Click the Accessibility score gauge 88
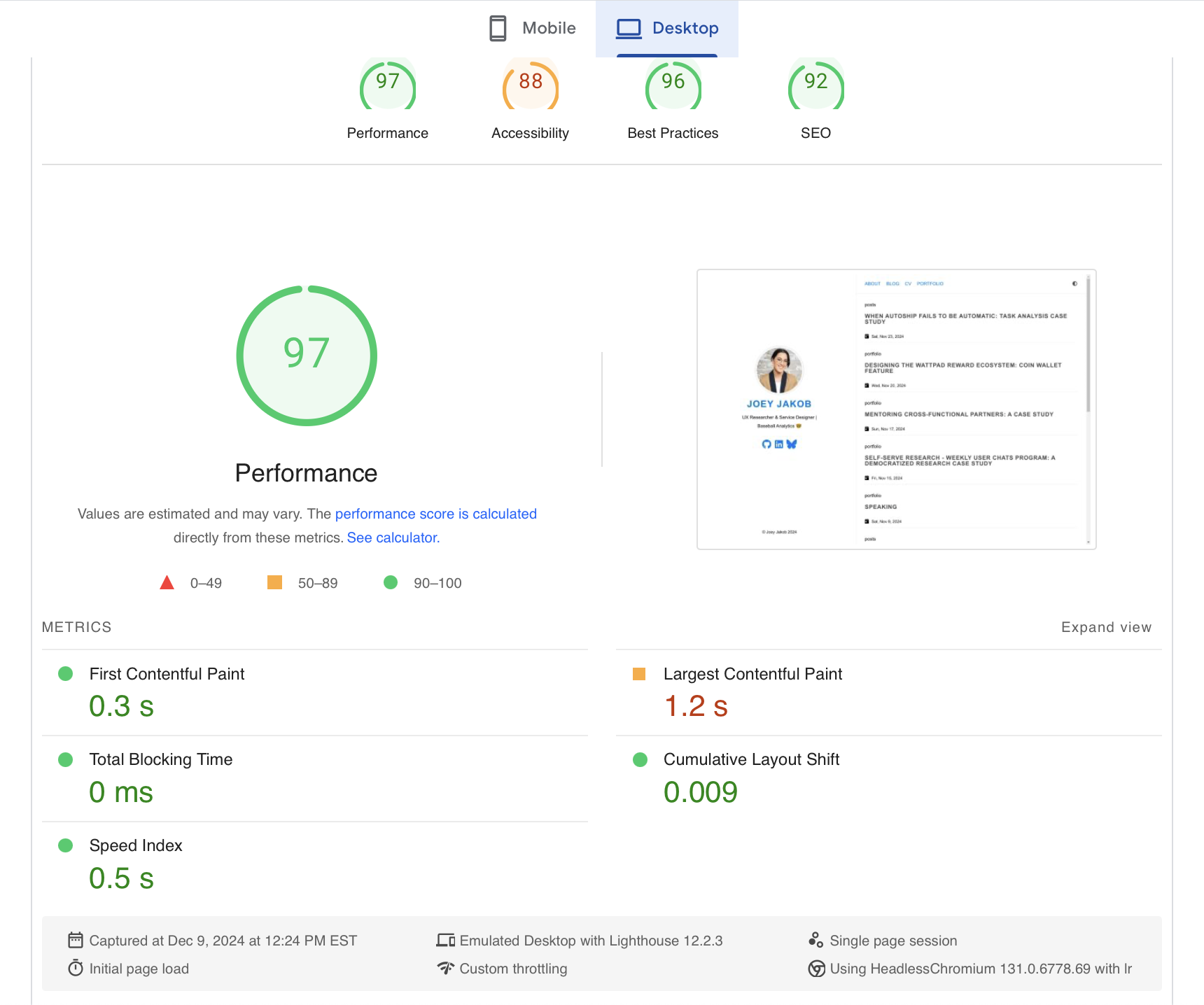The height and width of the screenshot is (1005, 1204). point(530,85)
